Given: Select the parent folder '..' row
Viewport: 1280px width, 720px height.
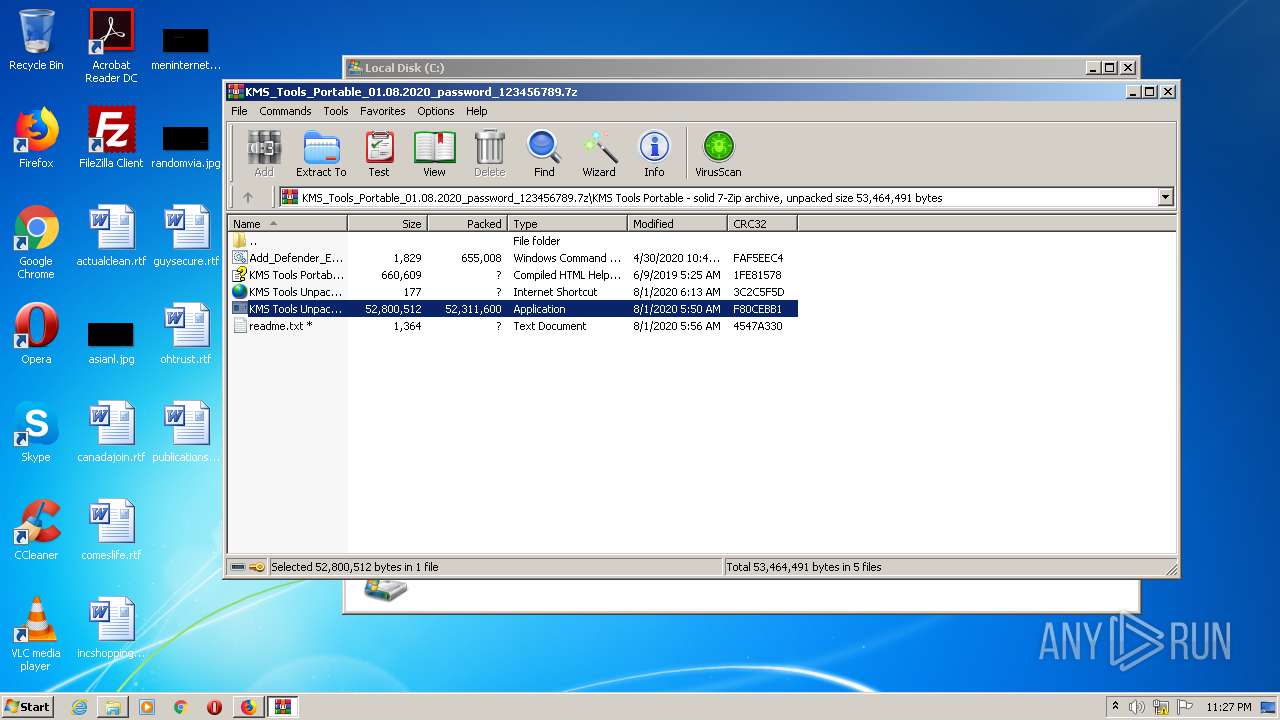Looking at the screenshot, I should 513,241.
